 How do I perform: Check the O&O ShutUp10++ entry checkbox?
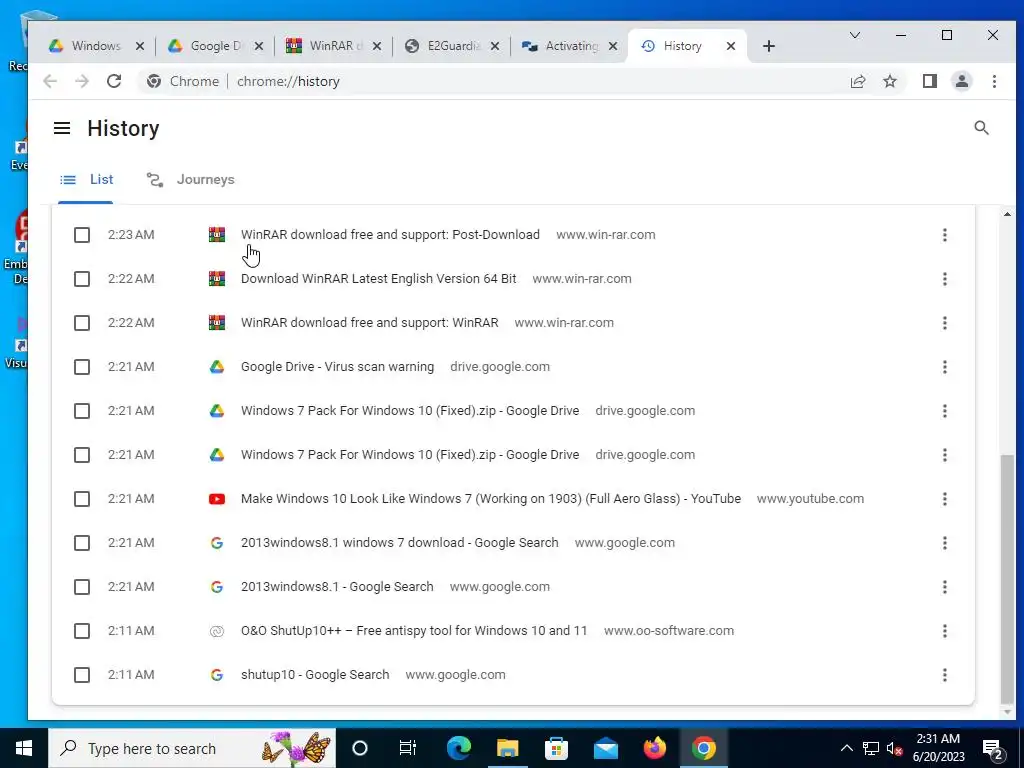click(82, 631)
